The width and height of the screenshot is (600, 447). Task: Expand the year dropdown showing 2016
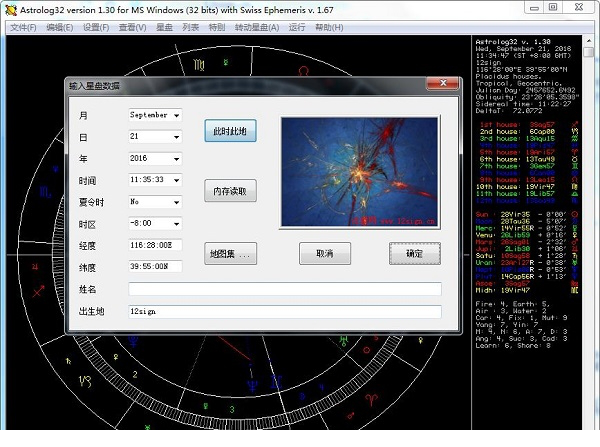[176, 158]
